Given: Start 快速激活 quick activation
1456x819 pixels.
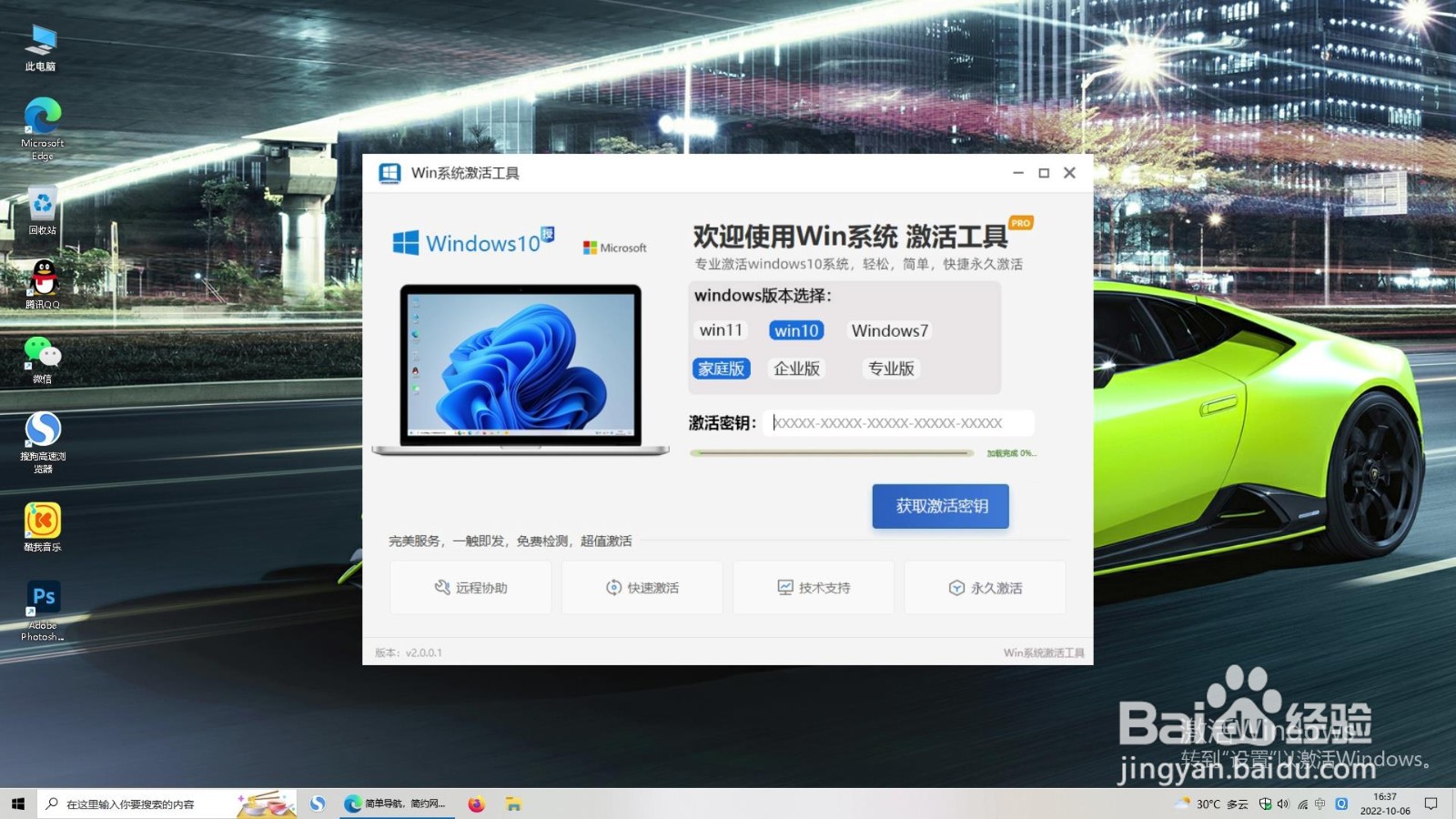Looking at the screenshot, I should 642,588.
